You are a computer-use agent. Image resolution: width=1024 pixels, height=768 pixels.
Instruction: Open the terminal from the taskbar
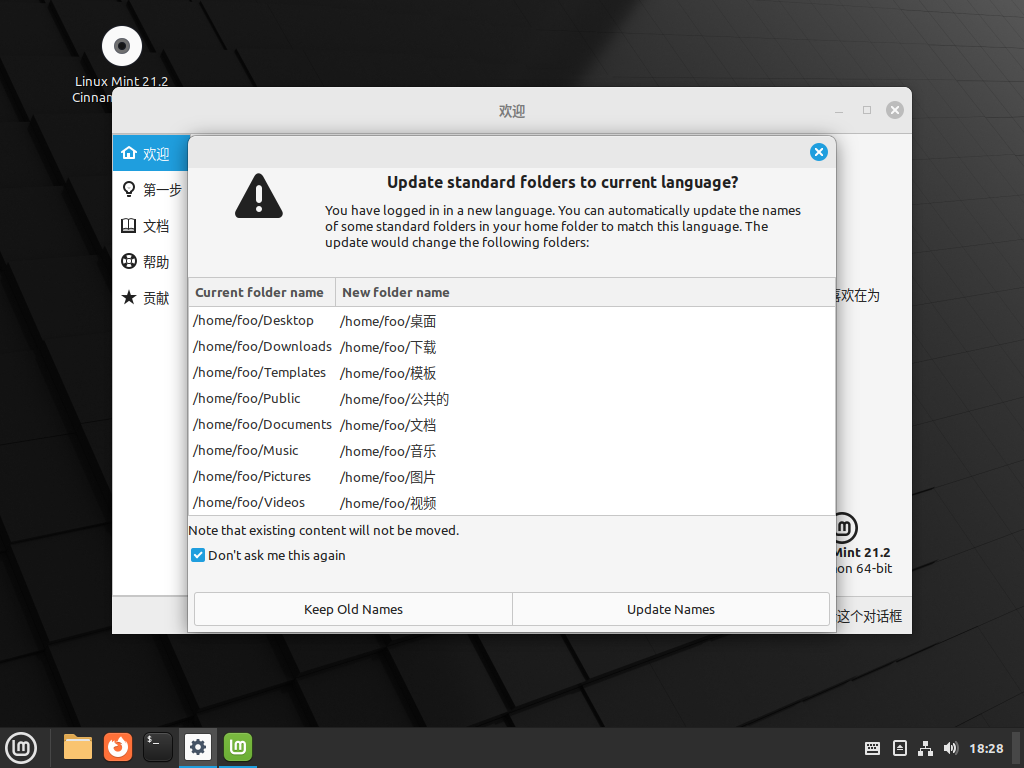(158, 747)
